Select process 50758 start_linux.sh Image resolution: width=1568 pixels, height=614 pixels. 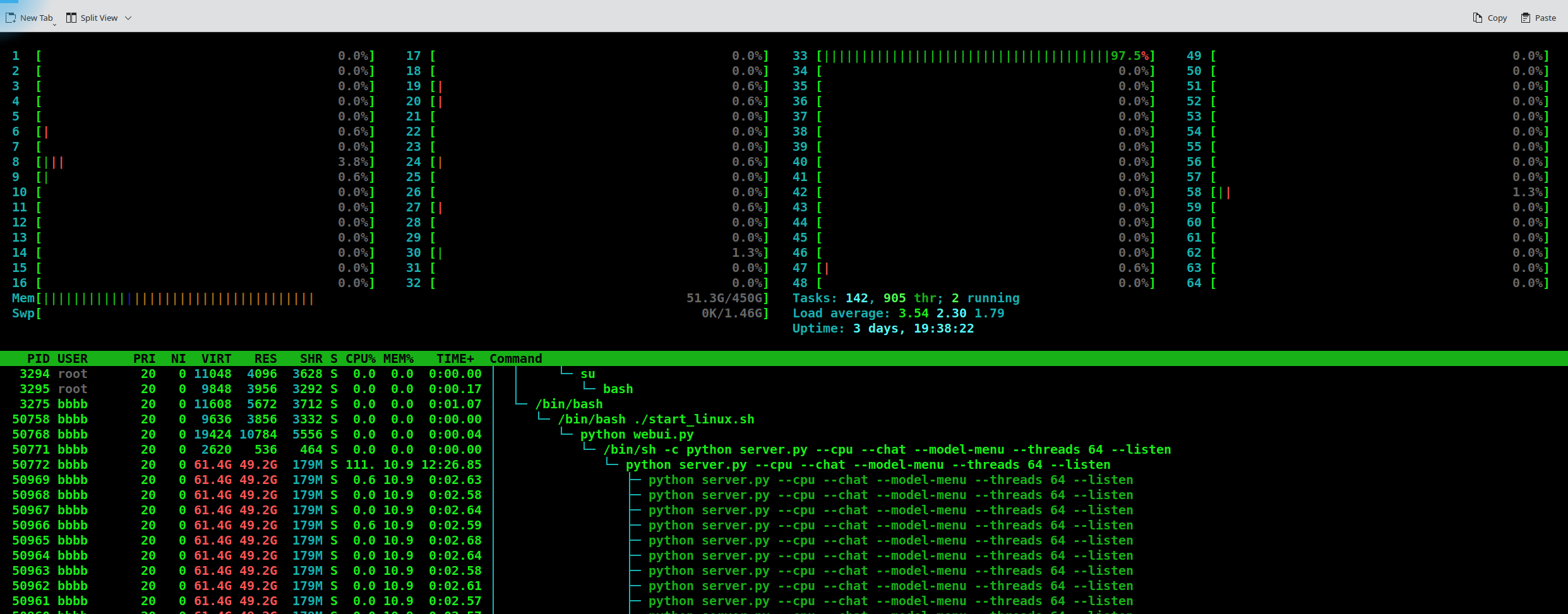[x=784, y=419]
